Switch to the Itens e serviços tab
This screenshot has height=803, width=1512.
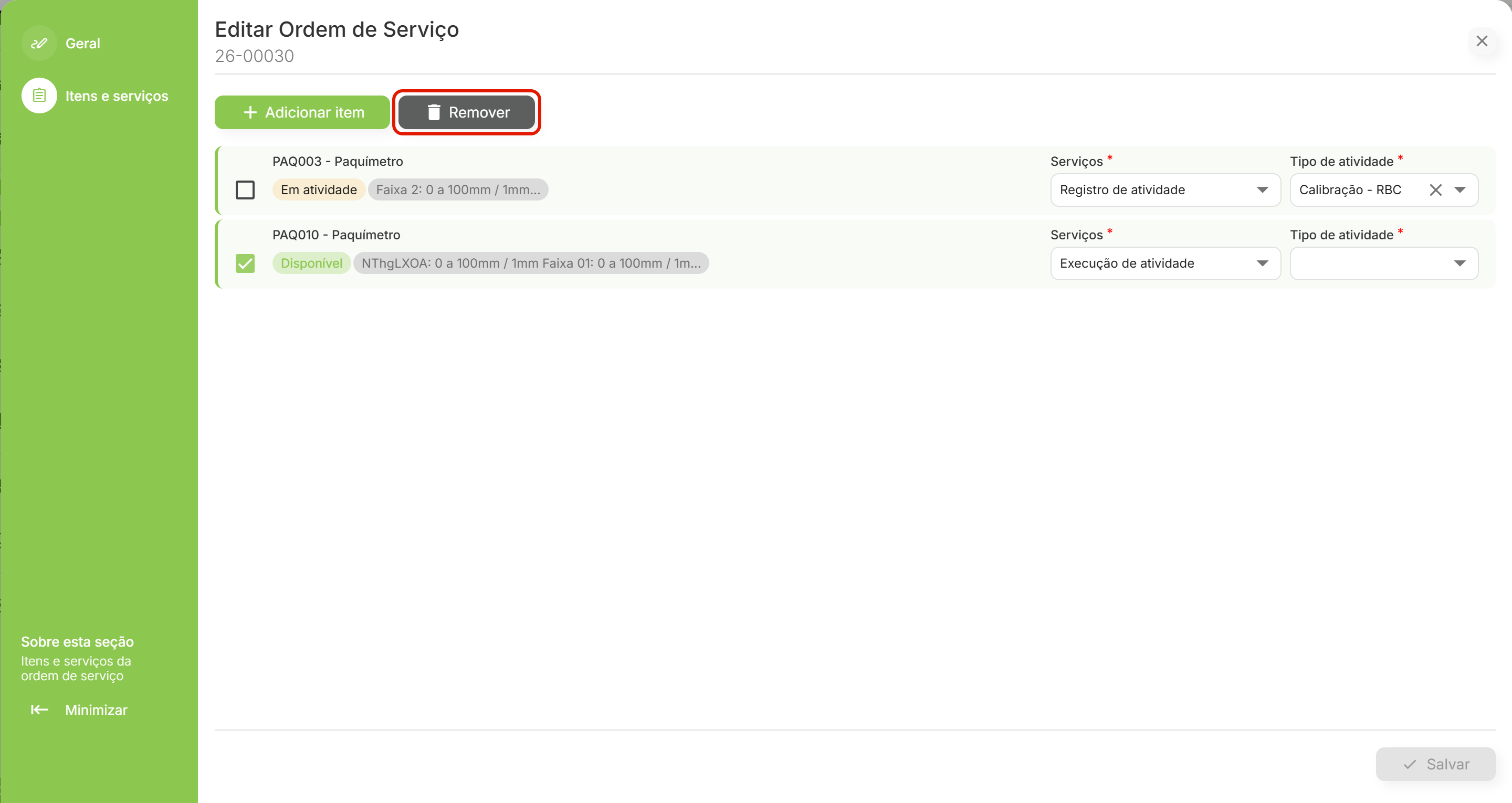click(x=117, y=96)
